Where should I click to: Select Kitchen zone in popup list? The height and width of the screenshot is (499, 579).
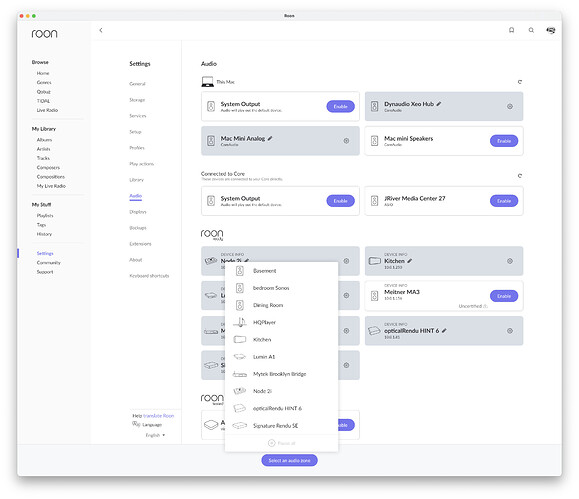tap(281, 339)
